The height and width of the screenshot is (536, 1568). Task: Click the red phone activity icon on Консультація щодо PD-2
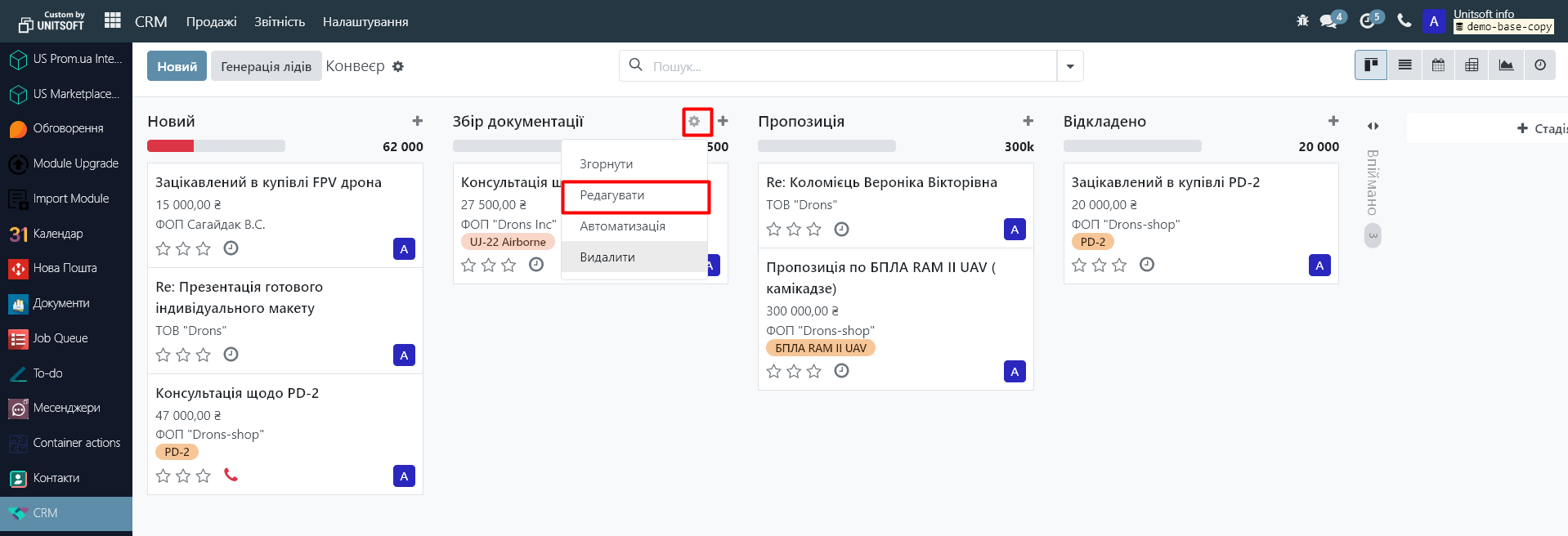pyautogui.click(x=231, y=475)
